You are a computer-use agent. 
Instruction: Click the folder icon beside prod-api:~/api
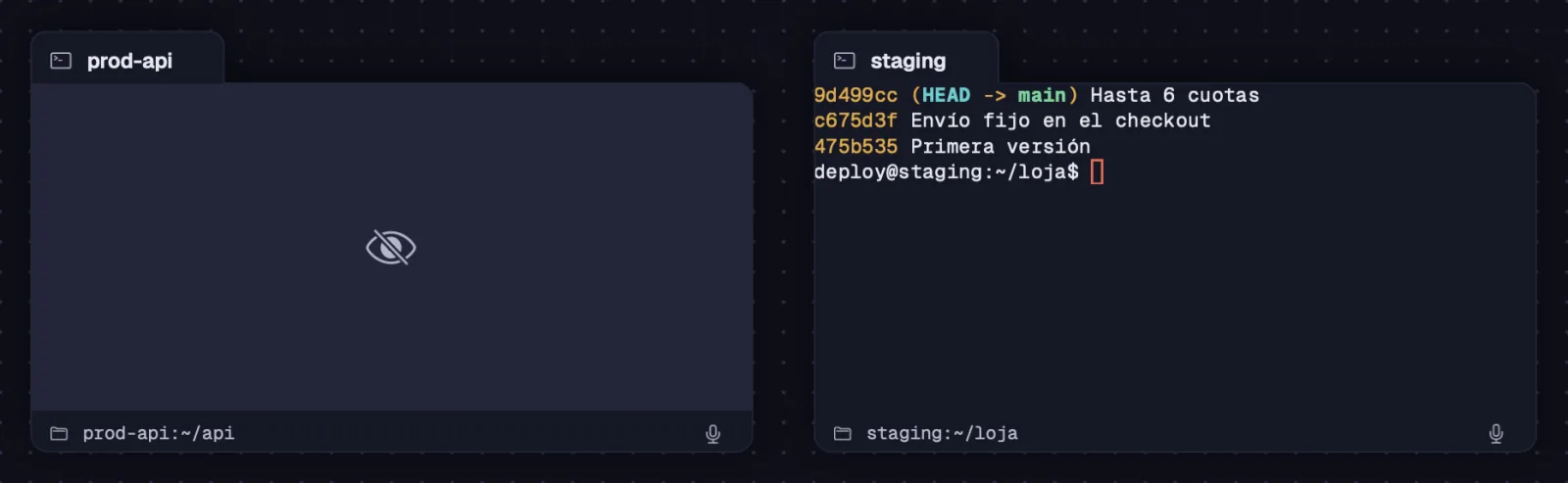pyautogui.click(x=59, y=433)
